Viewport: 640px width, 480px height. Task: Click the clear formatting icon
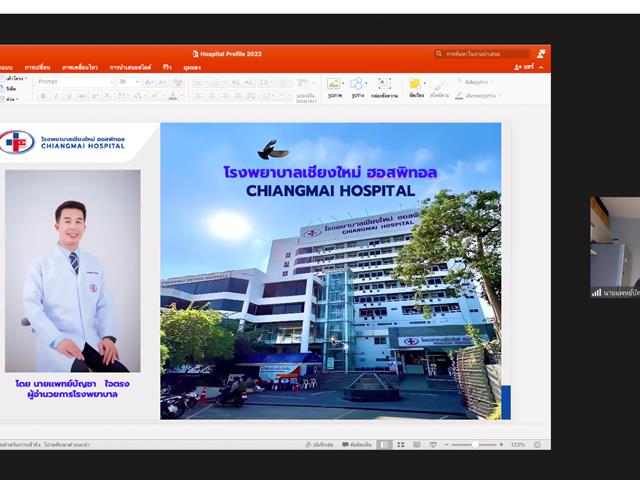click(x=178, y=82)
